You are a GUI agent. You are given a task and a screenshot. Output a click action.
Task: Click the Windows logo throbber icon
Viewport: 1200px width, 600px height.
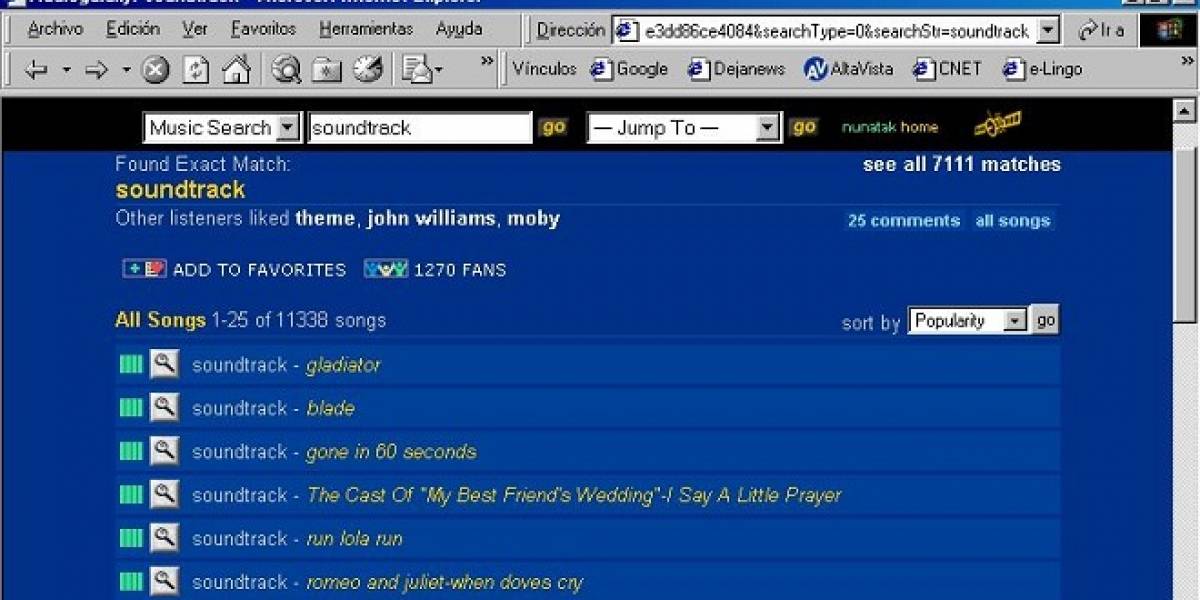pyautogui.click(x=1168, y=30)
